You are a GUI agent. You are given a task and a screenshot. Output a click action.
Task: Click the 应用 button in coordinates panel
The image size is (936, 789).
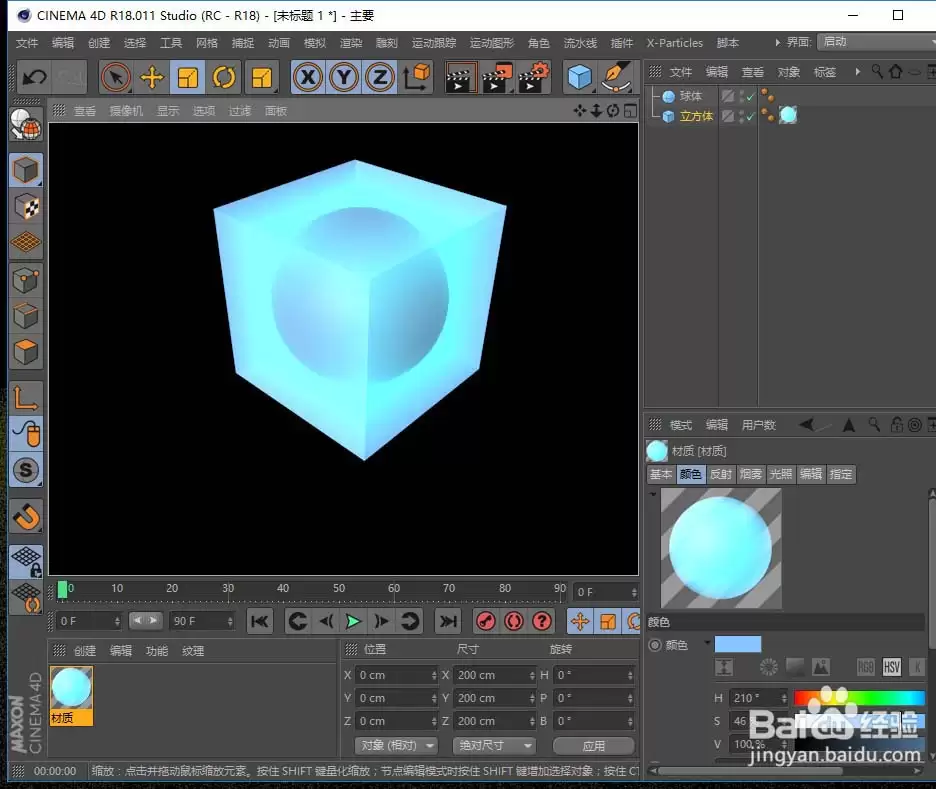[x=594, y=745]
